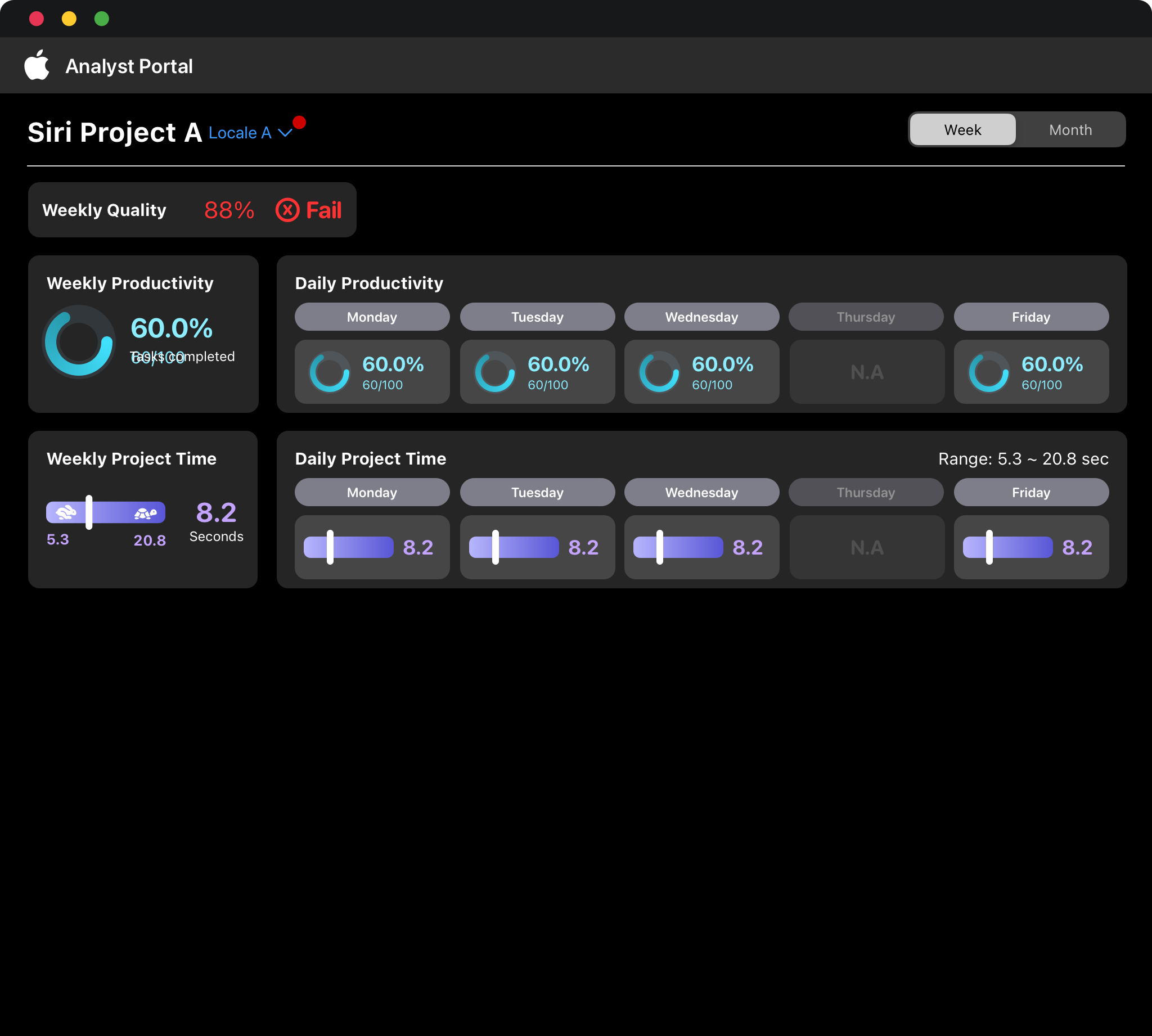Select Thursday in Daily Project Time
Image resolution: width=1152 pixels, height=1036 pixels.
click(866, 492)
